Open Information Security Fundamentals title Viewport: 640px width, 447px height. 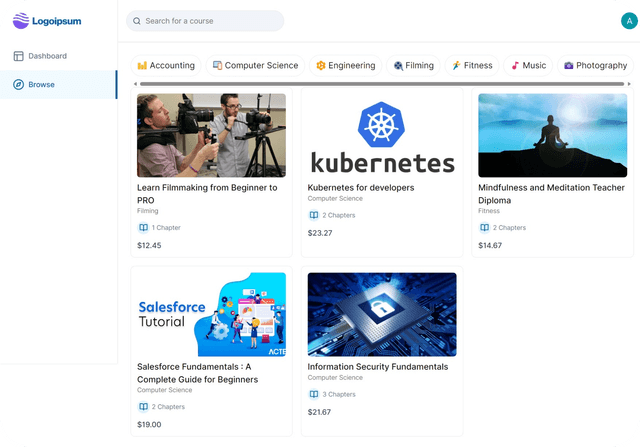pos(378,367)
